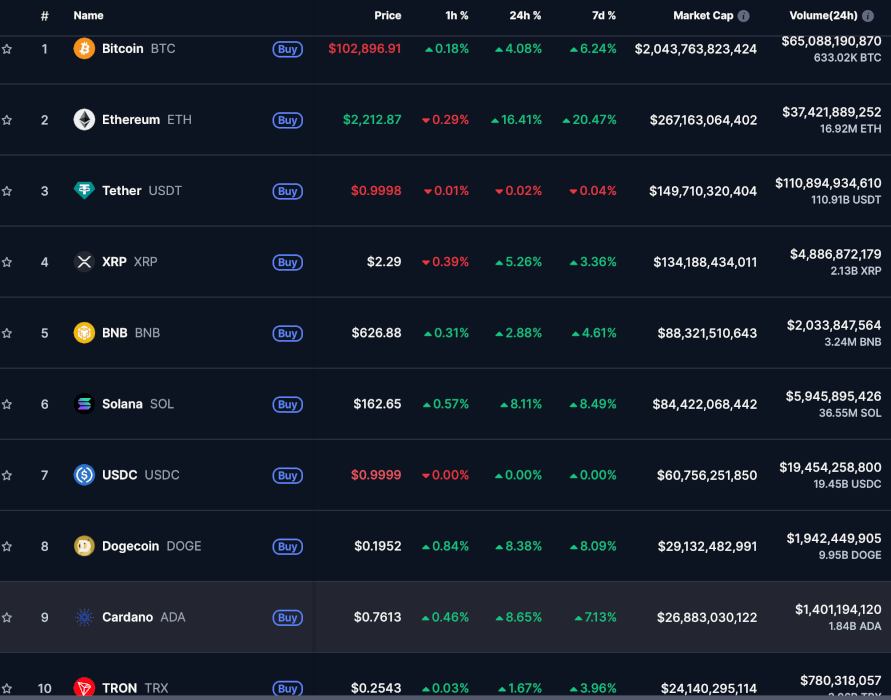
Task: Click the USDC coin logo
Action: pyautogui.click(x=84, y=475)
